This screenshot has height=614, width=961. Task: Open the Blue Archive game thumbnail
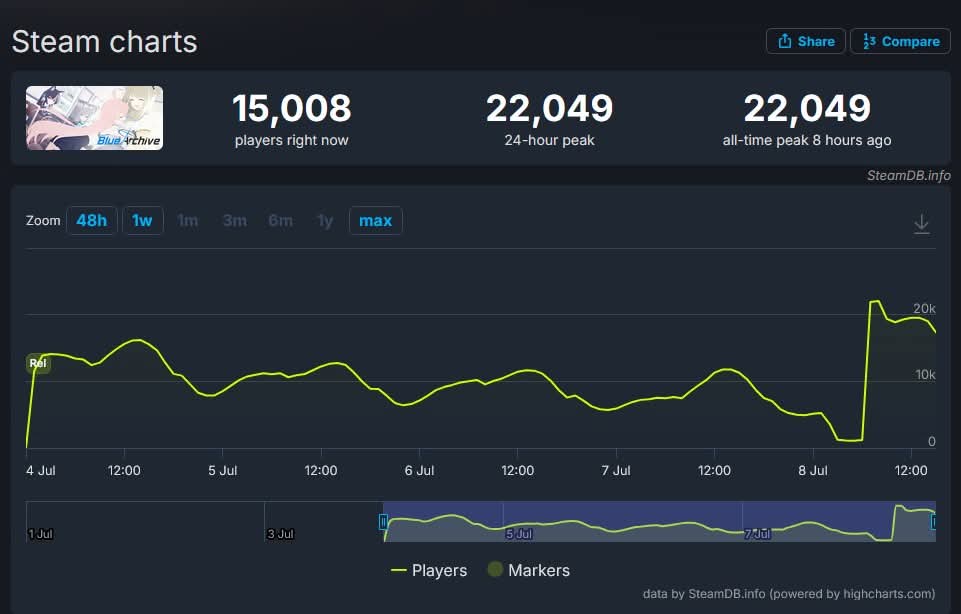pos(94,118)
